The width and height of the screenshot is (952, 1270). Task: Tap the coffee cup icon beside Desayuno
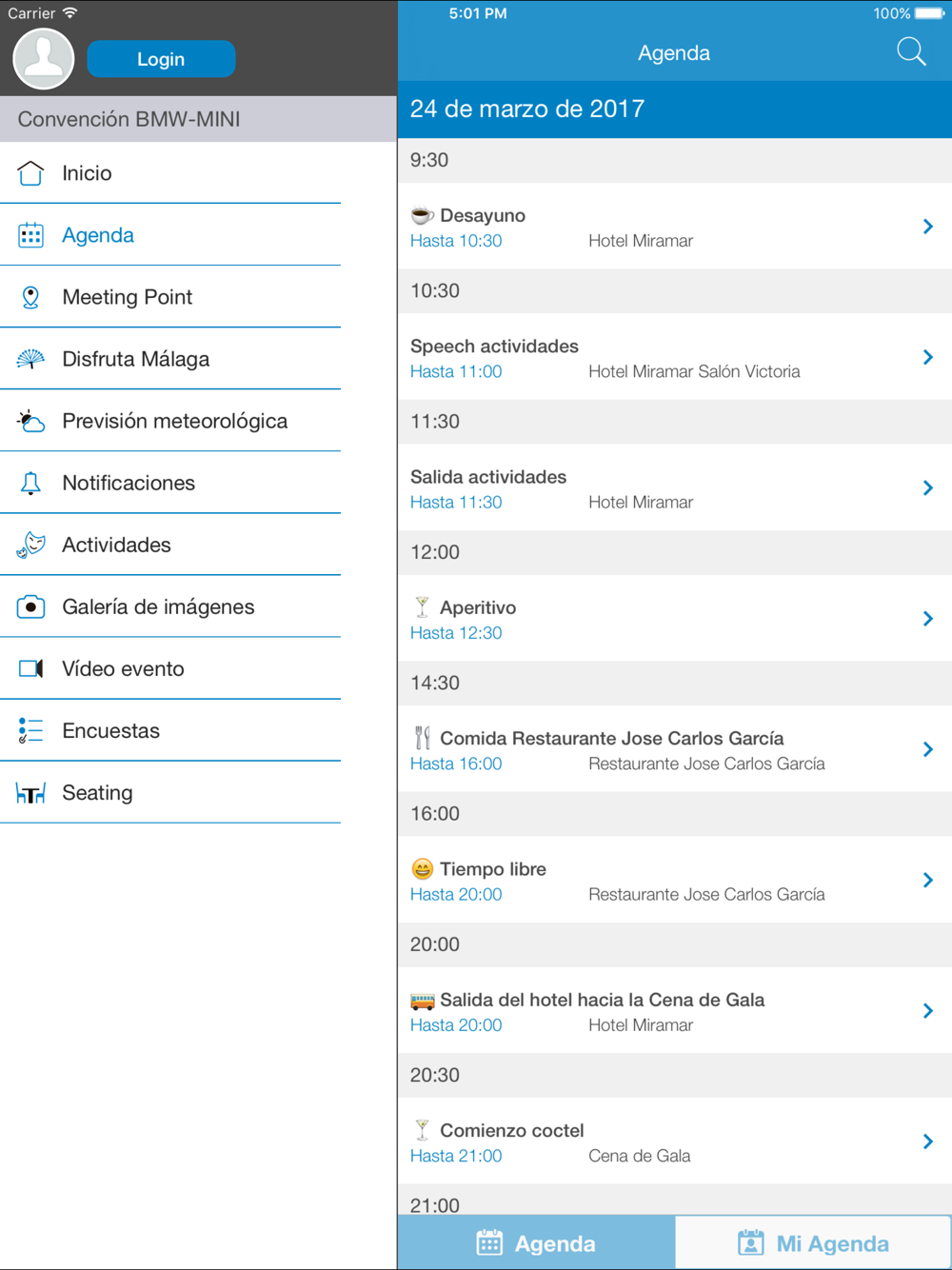coord(422,215)
